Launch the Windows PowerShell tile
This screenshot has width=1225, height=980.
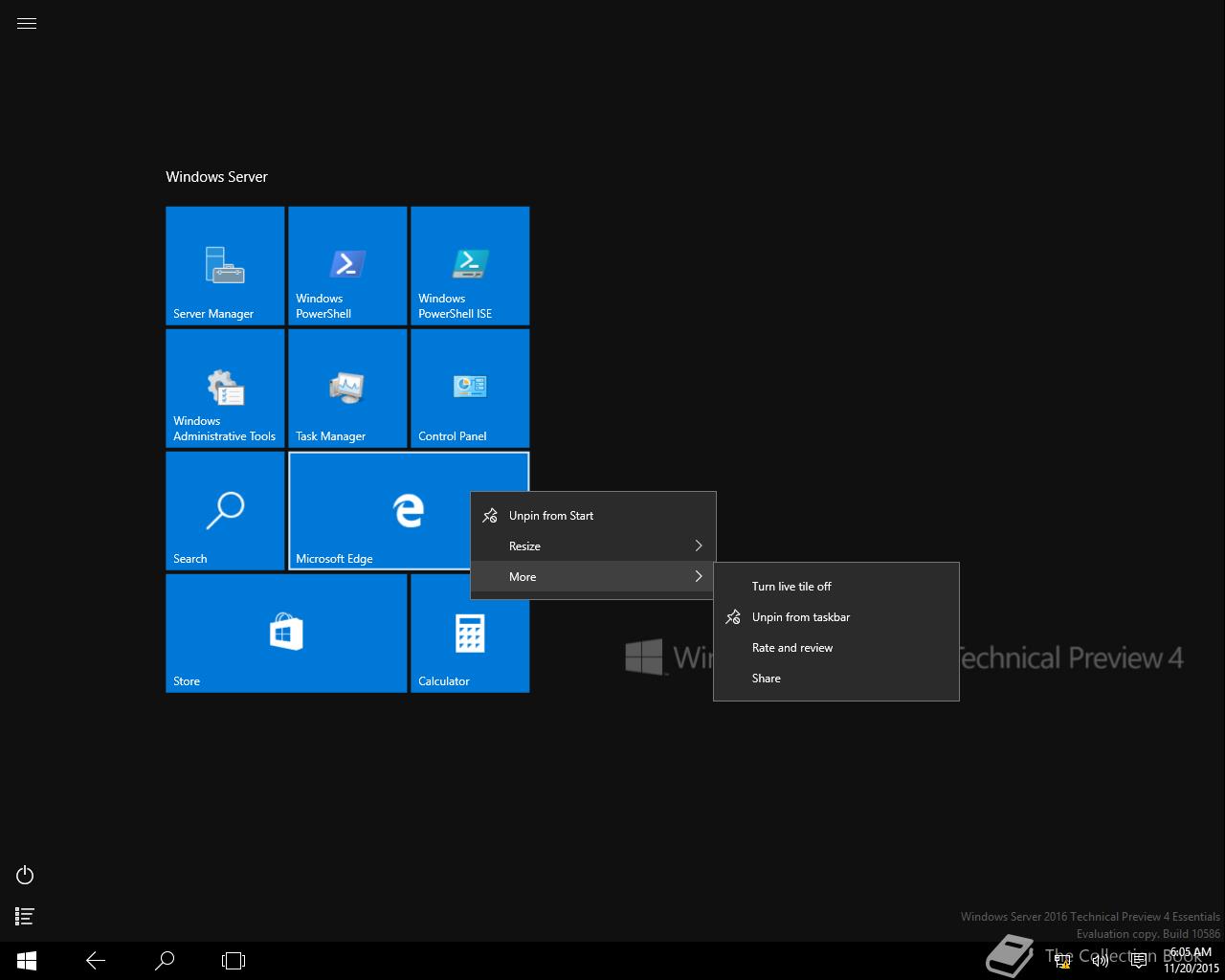click(x=347, y=266)
